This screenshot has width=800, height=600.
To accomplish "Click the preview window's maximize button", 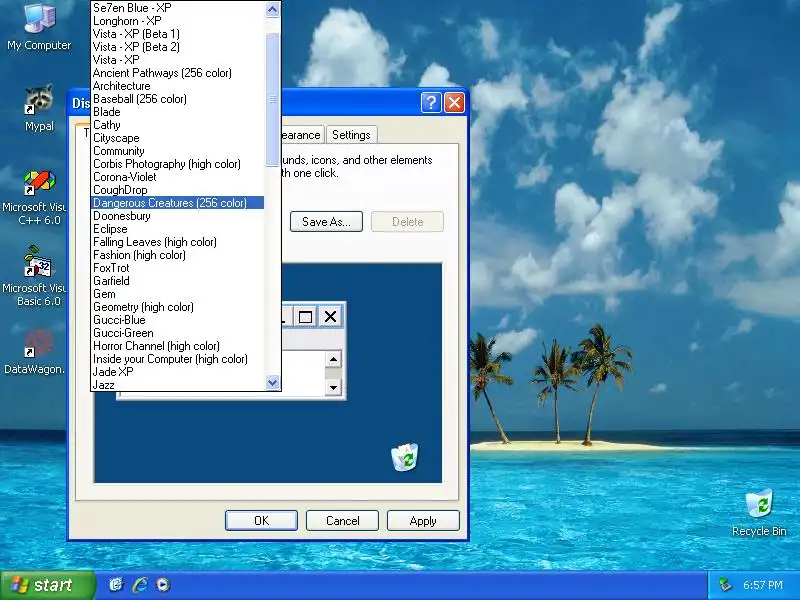I will click(305, 317).
